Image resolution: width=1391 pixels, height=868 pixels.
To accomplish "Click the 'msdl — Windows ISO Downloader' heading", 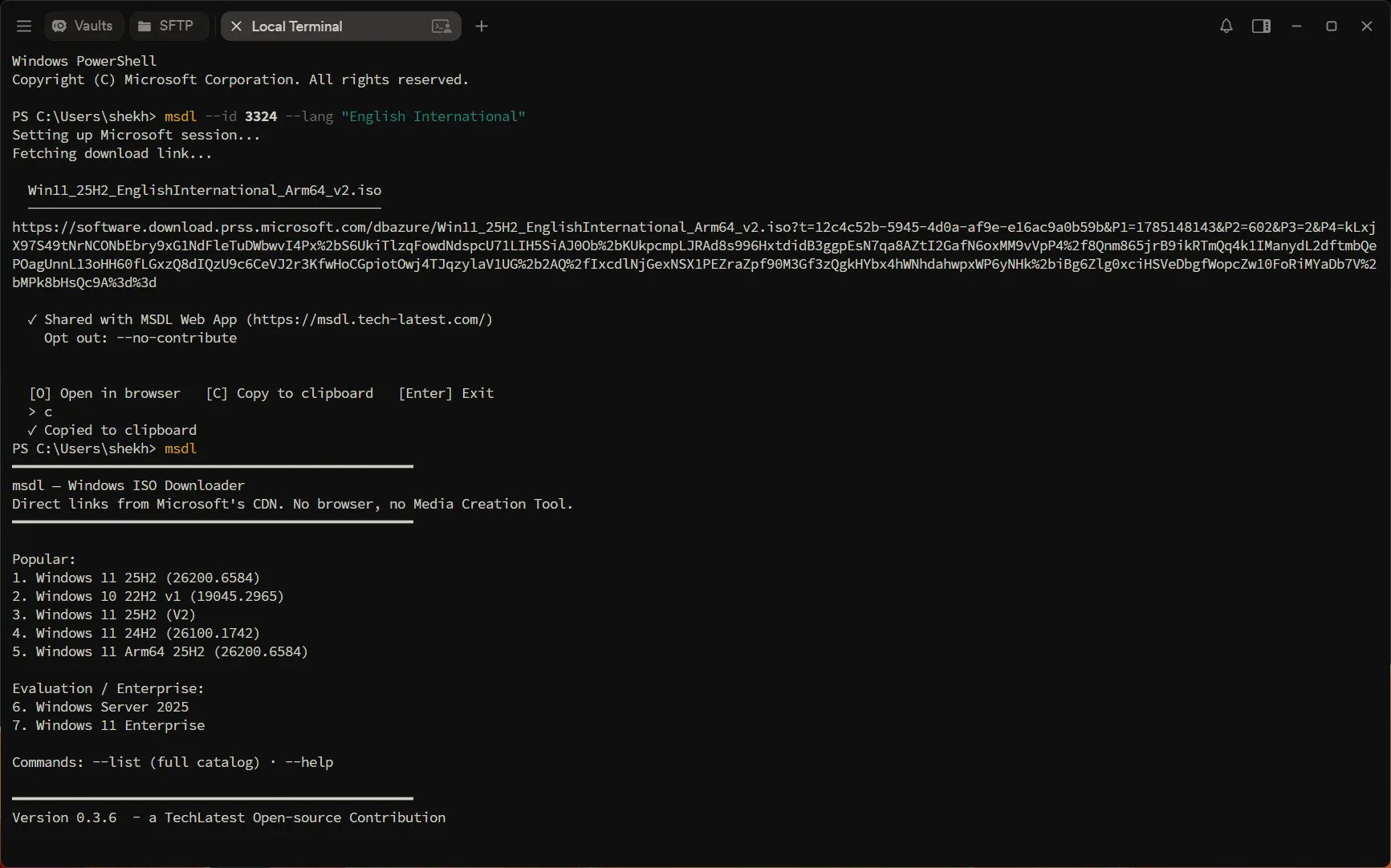I will pyautogui.click(x=128, y=485).
